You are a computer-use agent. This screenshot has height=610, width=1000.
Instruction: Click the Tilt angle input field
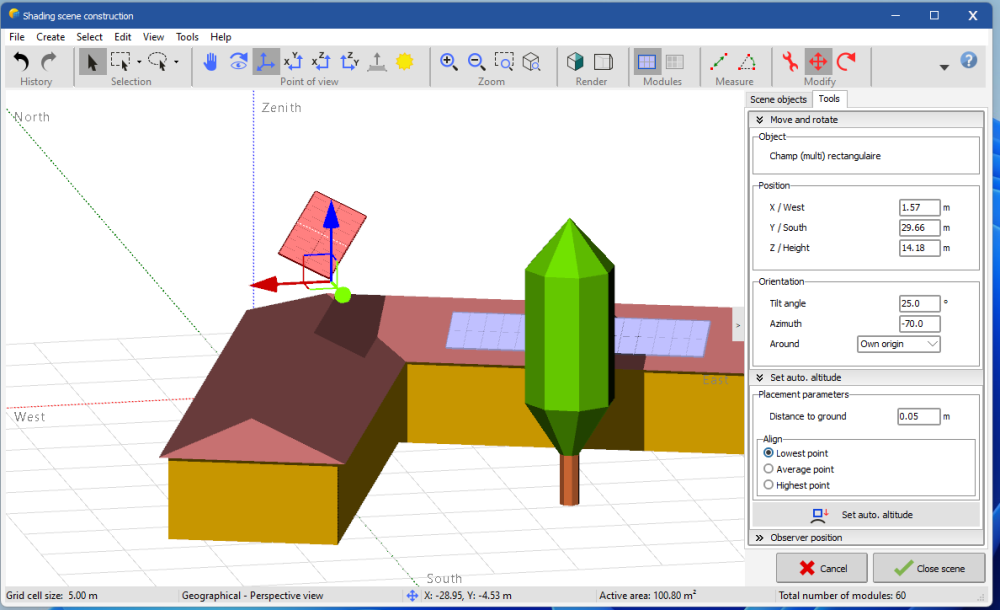(919, 304)
